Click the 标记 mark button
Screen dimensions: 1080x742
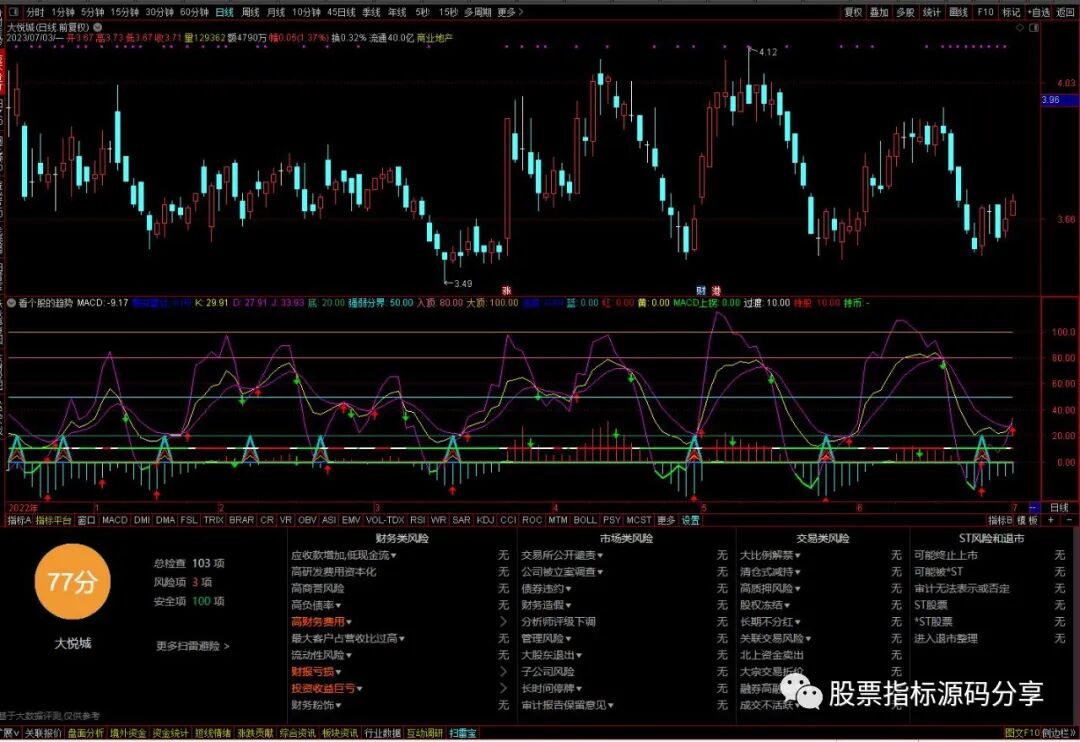tap(1011, 12)
